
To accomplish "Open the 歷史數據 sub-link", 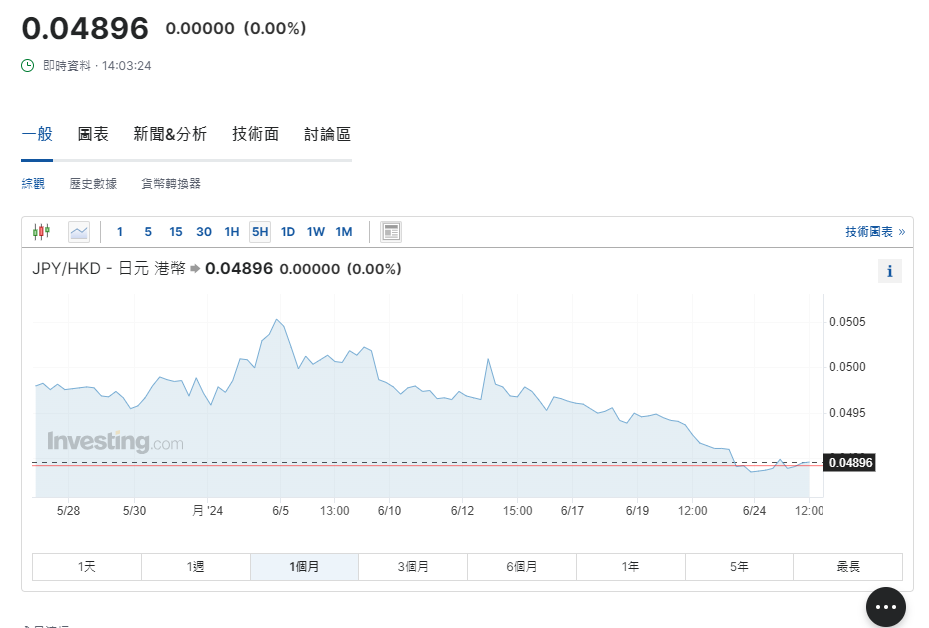I will point(93,184).
